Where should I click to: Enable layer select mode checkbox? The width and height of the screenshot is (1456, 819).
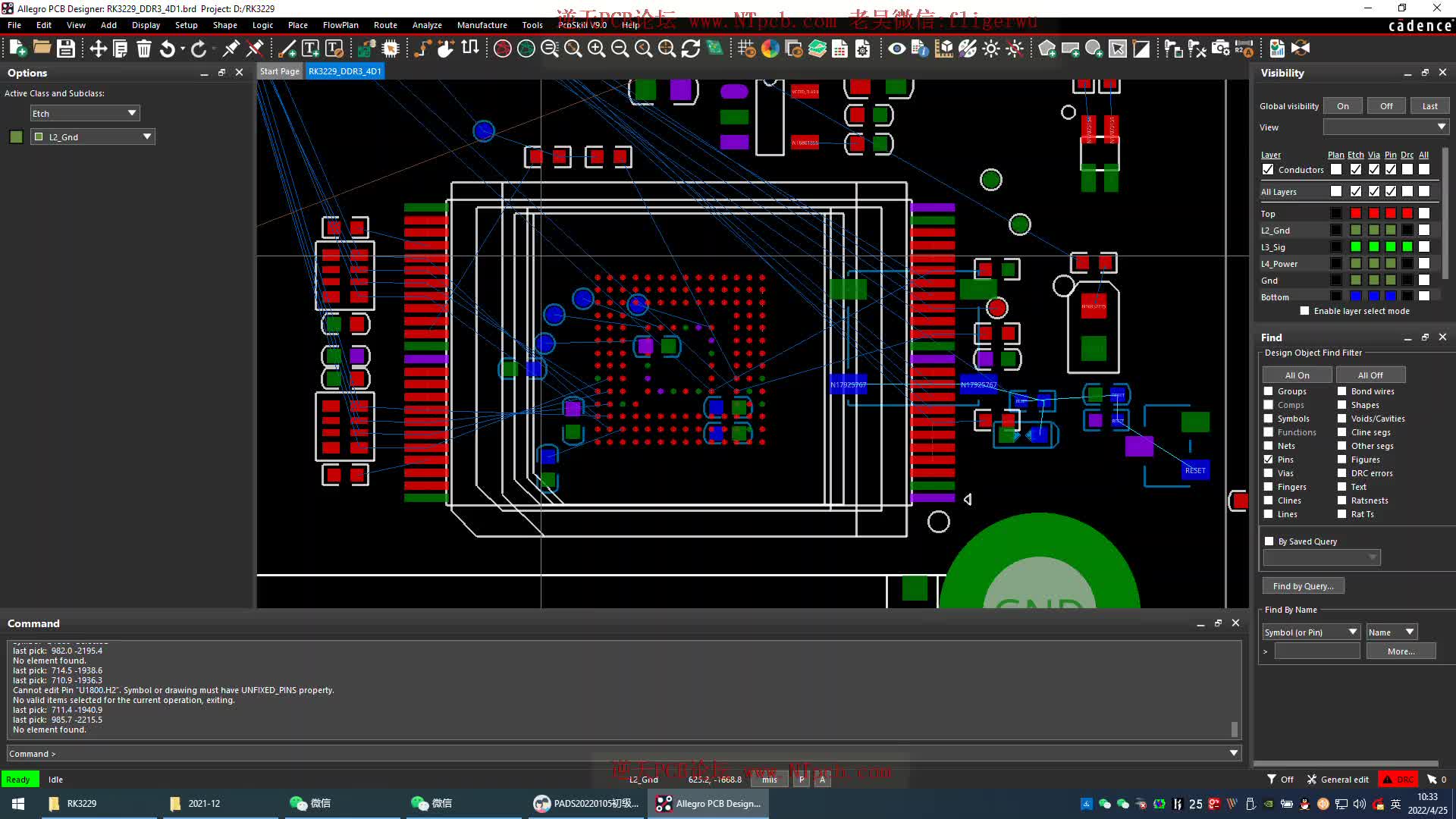1304,311
